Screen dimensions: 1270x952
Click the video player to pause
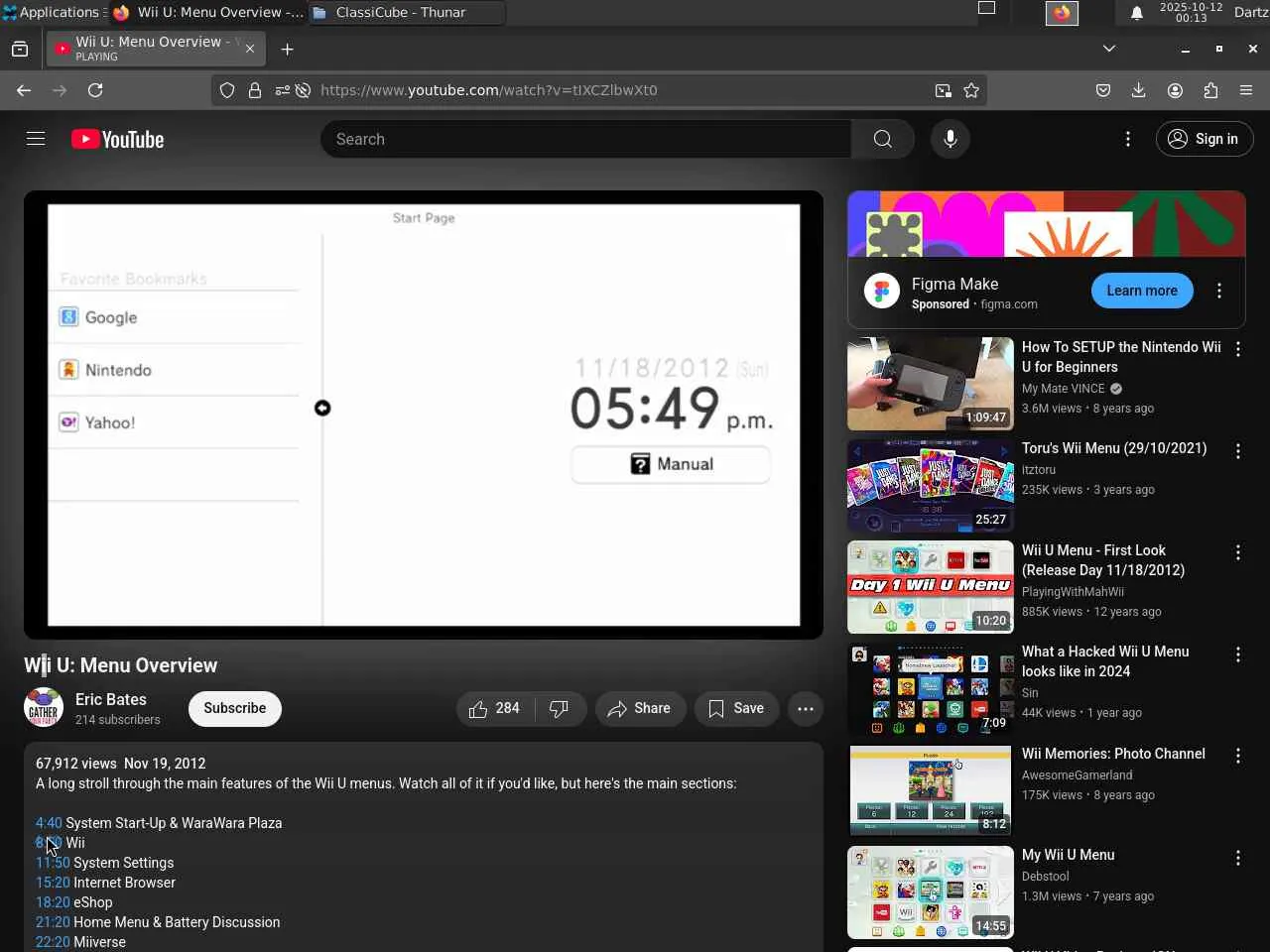tap(424, 415)
